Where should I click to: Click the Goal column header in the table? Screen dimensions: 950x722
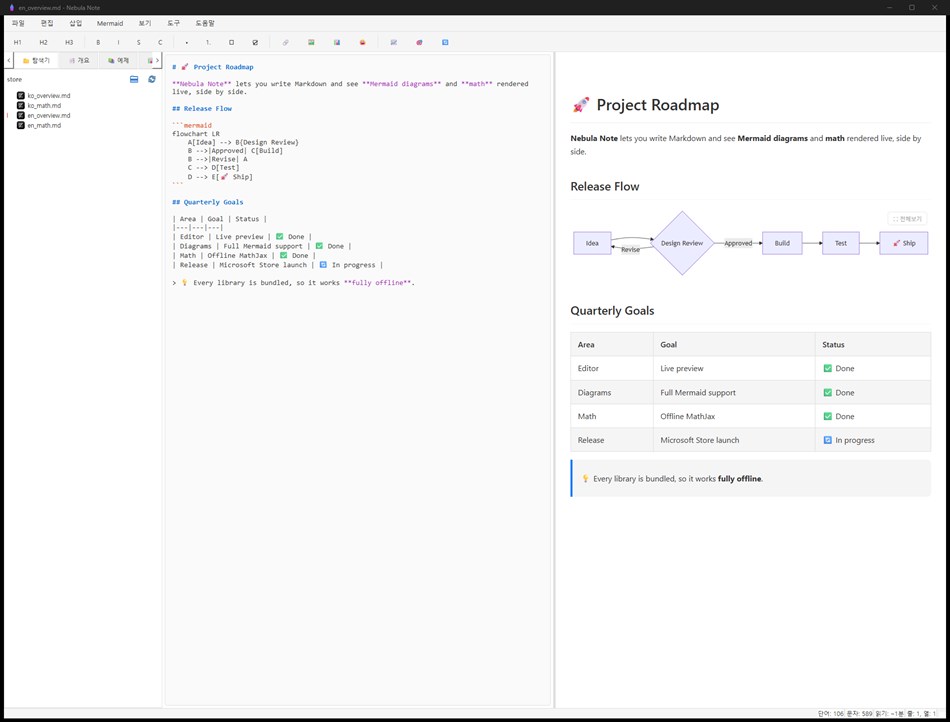(734, 345)
